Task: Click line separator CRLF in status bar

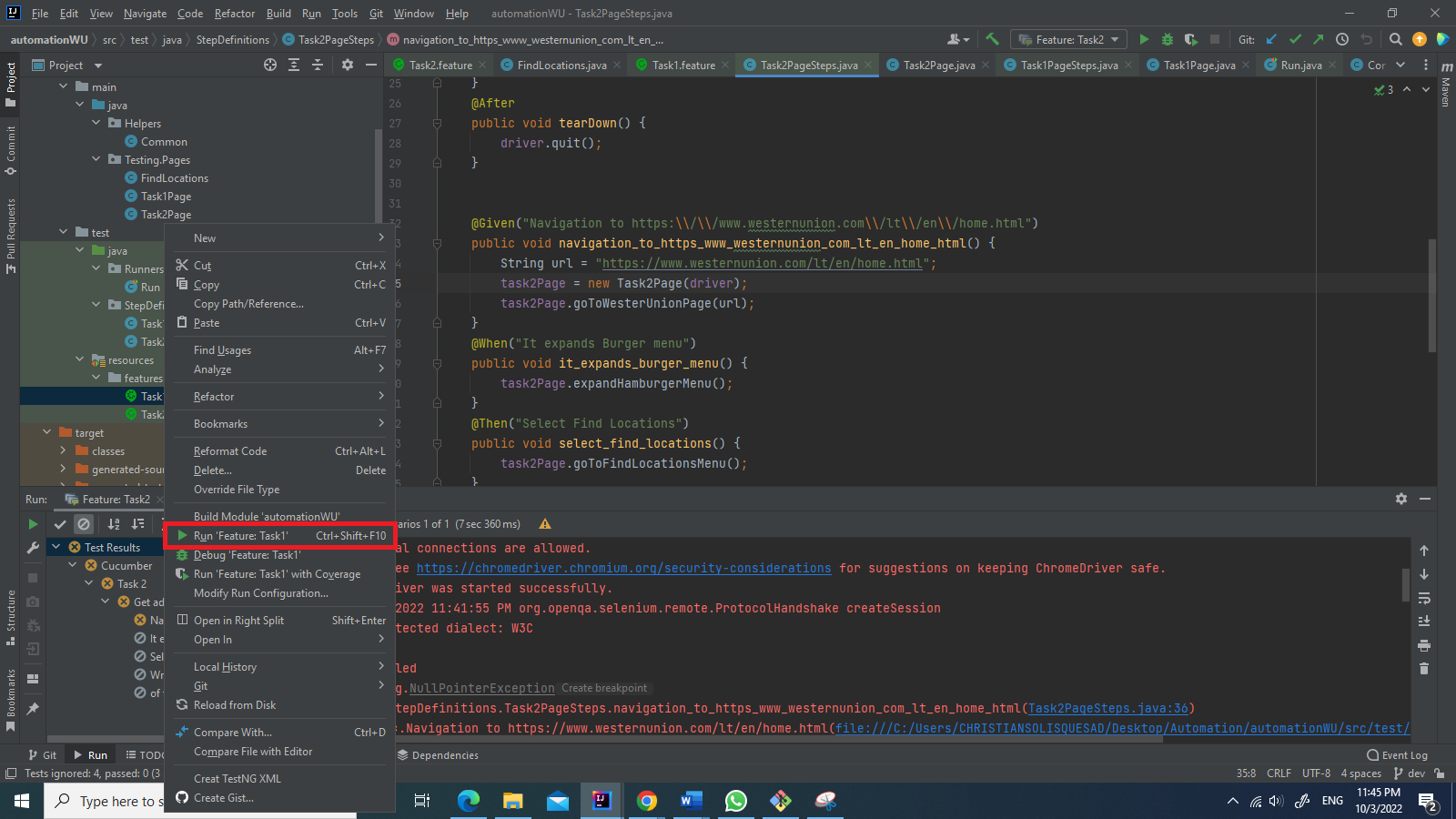Action: [x=1279, y=773]
